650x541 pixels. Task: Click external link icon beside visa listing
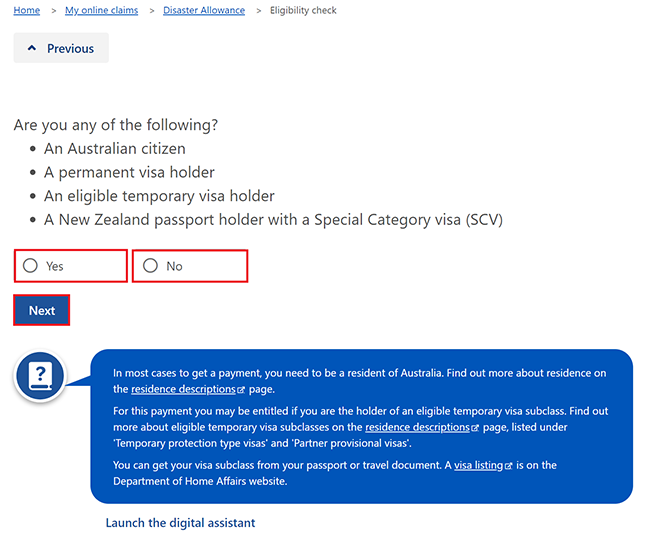(509, 466)
